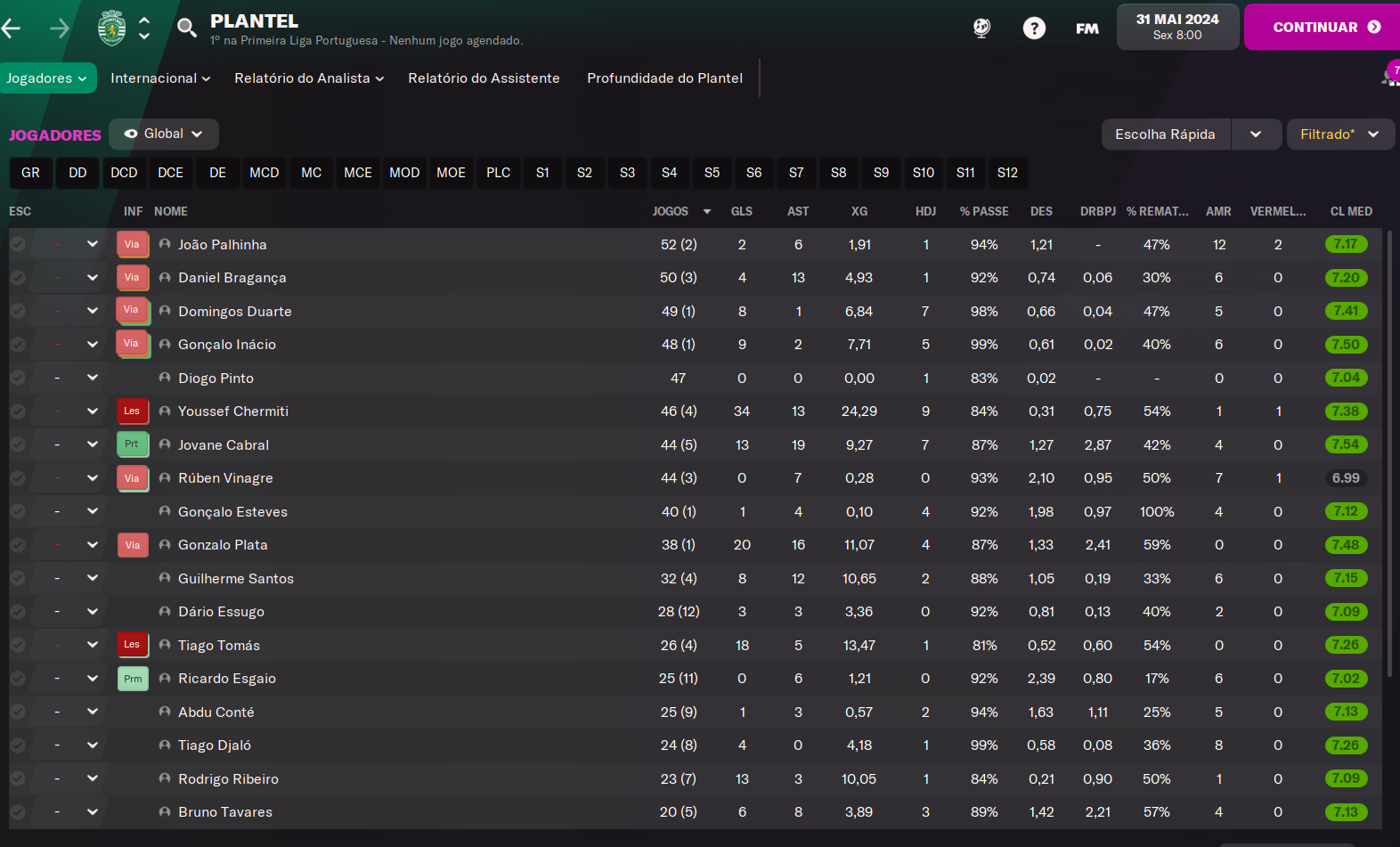The height and width of the screenshot is (847, 1400).
Task: Tick selection circle for Jovane Cabral
Action: pos(18,444)
